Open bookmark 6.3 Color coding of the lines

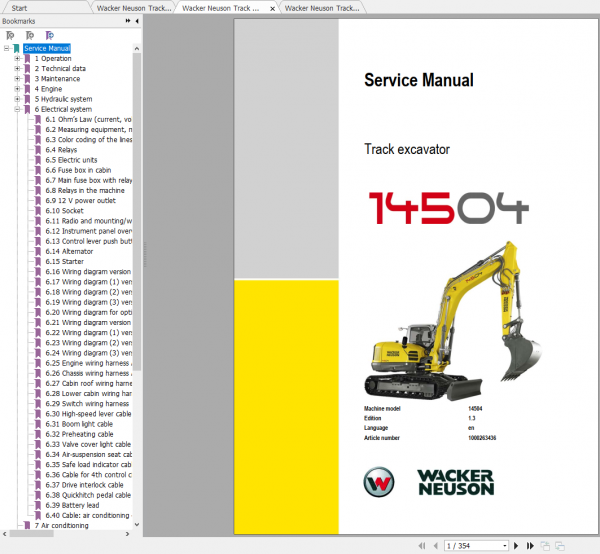point(88,140)
